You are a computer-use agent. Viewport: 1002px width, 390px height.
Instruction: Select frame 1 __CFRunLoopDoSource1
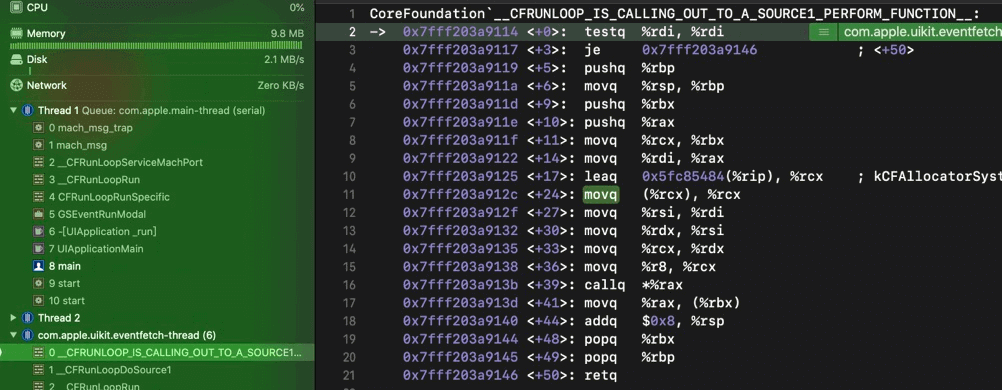coord(157,370)
